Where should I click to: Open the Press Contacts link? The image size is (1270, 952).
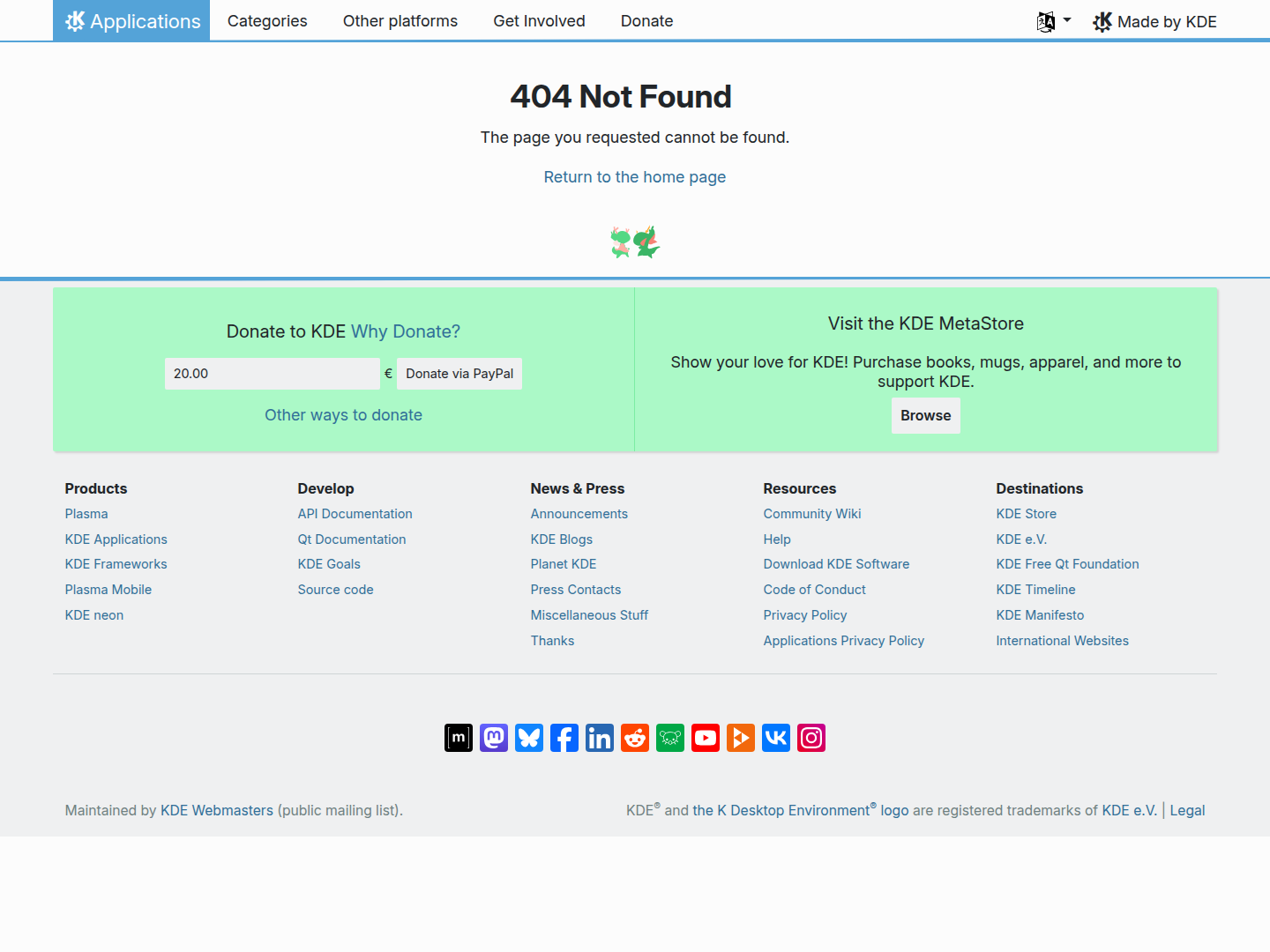(576, 590)
